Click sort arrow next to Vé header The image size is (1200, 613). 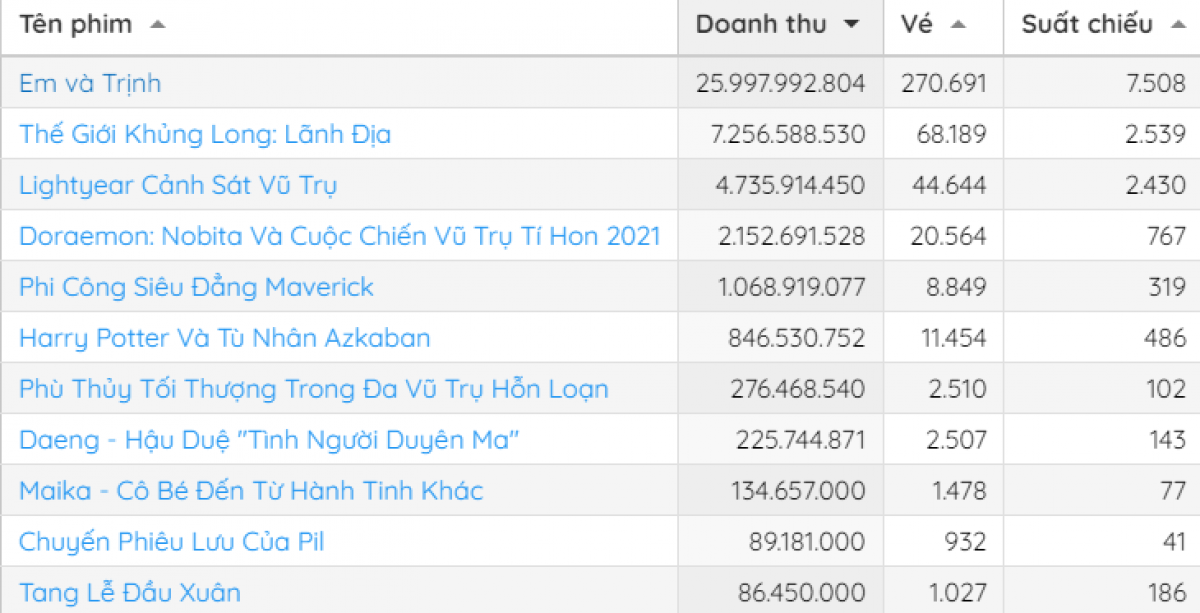[958, 25]
